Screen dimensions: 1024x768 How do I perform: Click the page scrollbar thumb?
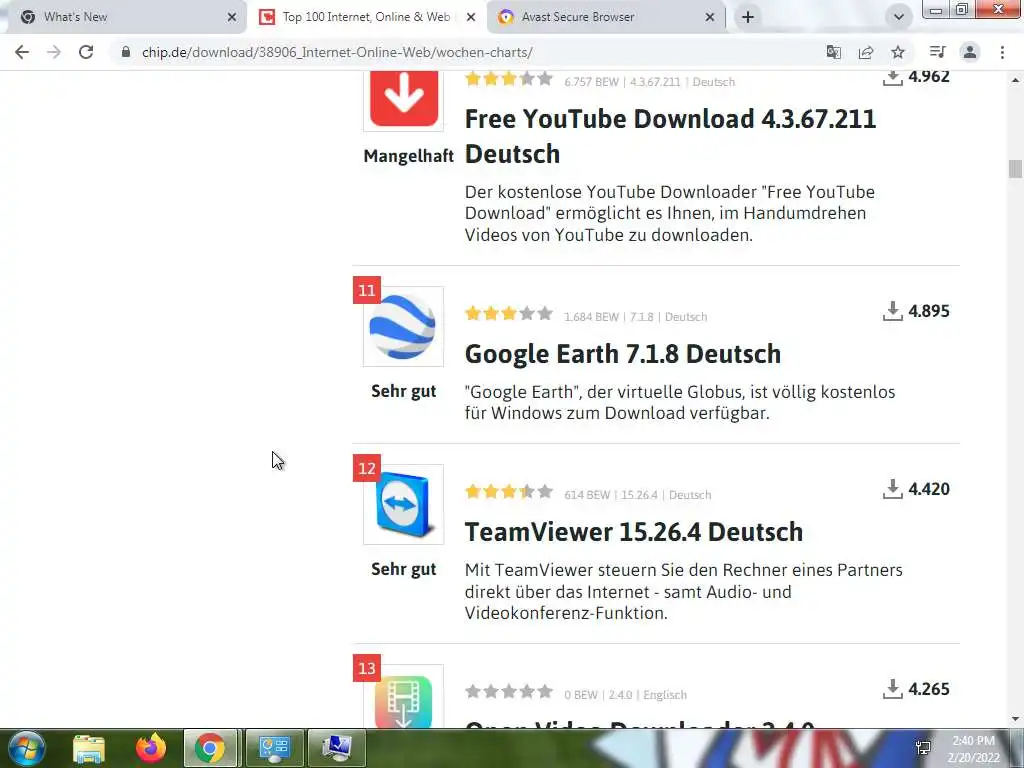pos(1015,168)
